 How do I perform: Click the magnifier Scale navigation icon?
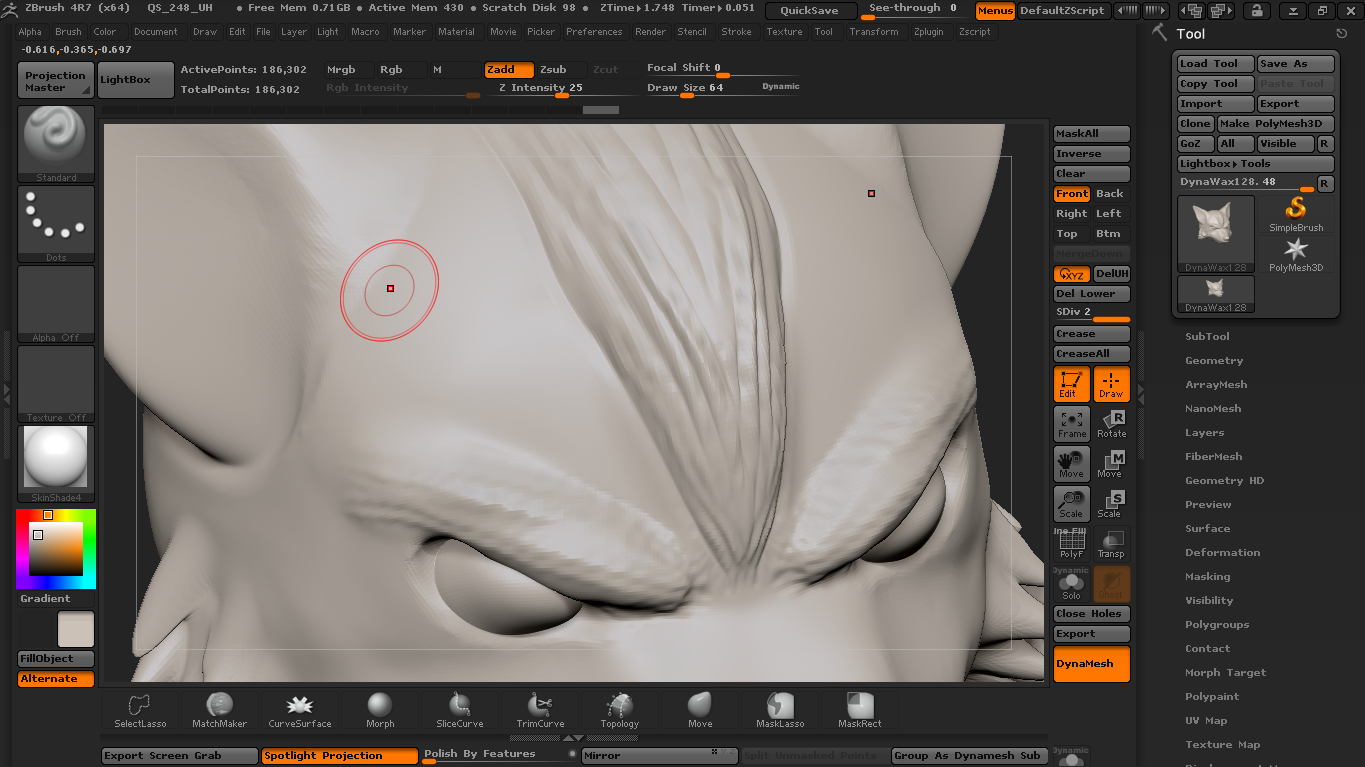[1072, 504]
